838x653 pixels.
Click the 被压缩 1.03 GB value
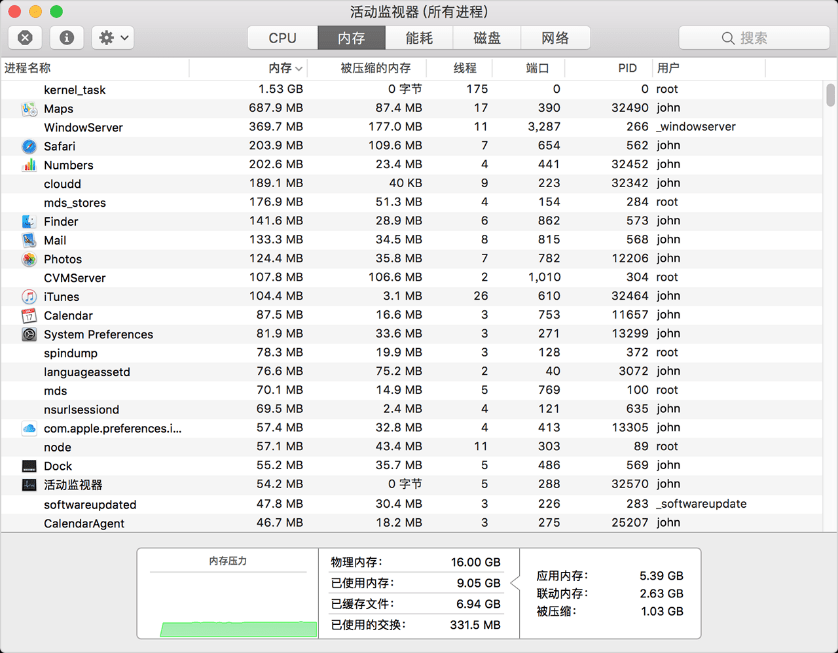click(x=662, y=611)
